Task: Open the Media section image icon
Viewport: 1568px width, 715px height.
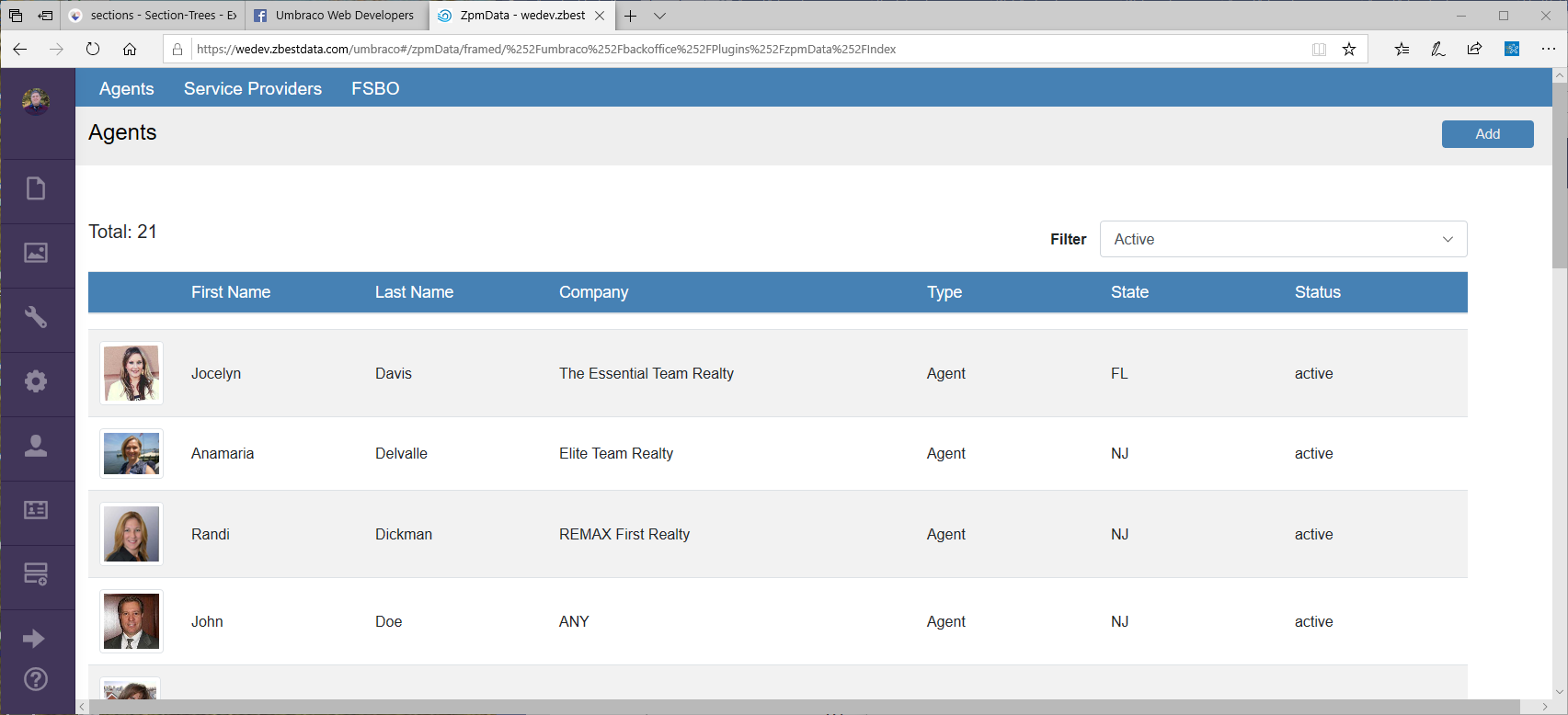Action: click(36, 253)
